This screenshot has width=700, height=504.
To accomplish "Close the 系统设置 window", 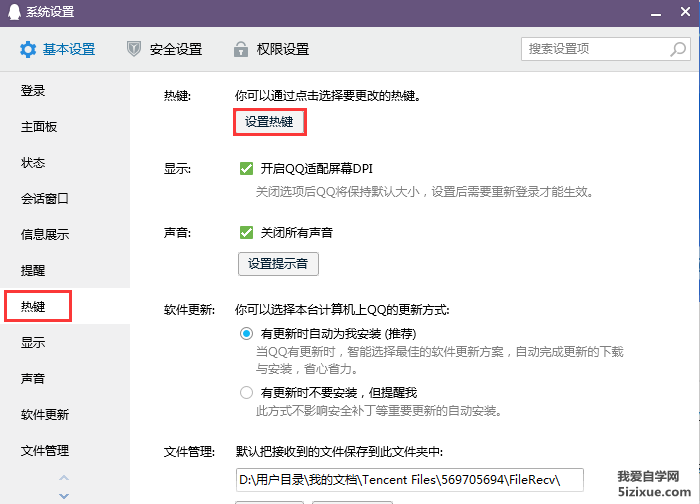I will coord(685,12).
